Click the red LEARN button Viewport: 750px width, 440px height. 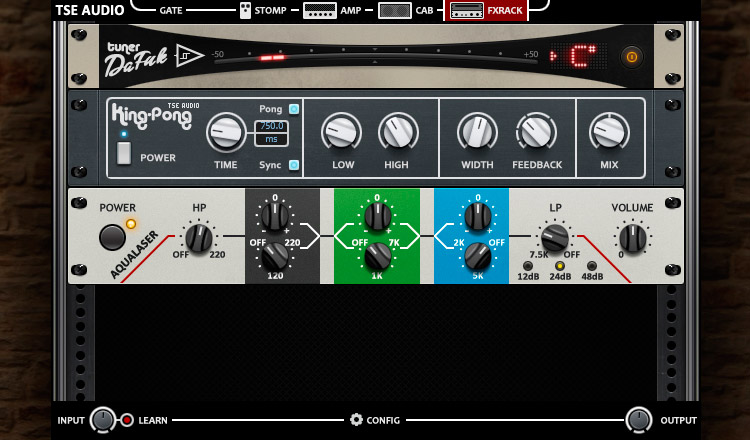(x=127, y=420)
